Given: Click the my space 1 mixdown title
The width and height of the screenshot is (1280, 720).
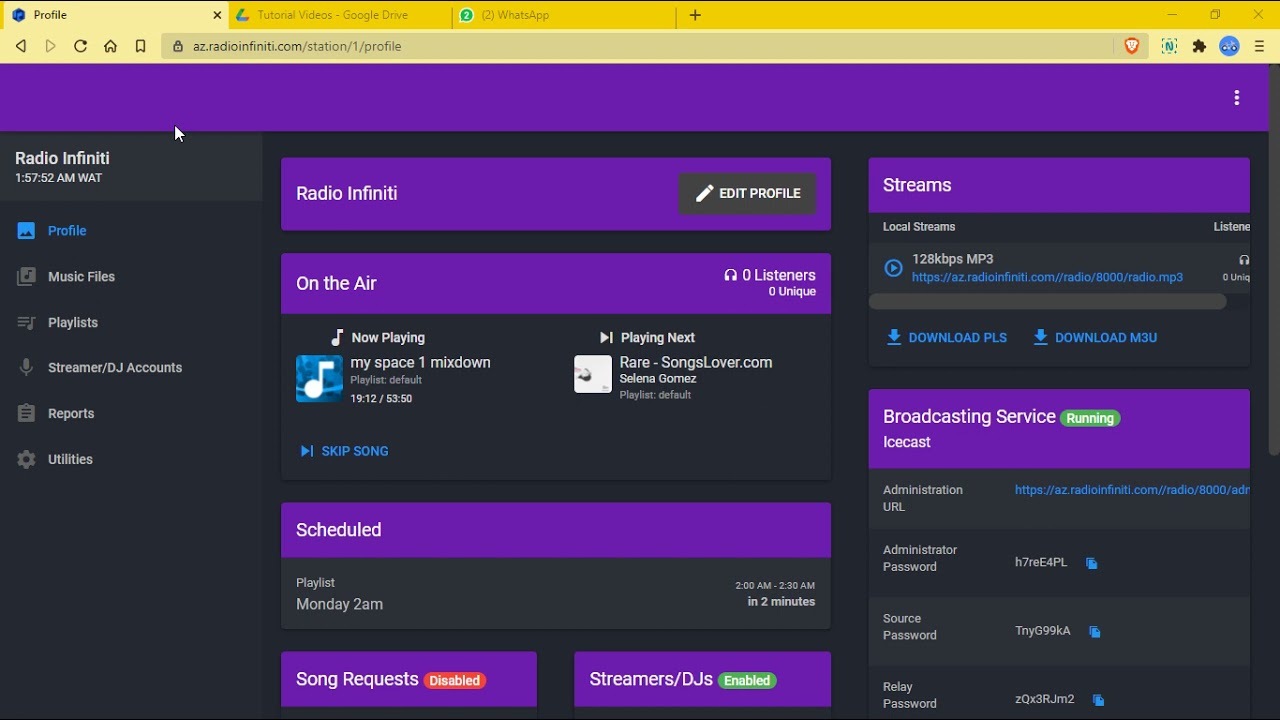Looking at the screenshot, I should click(420, 363).
